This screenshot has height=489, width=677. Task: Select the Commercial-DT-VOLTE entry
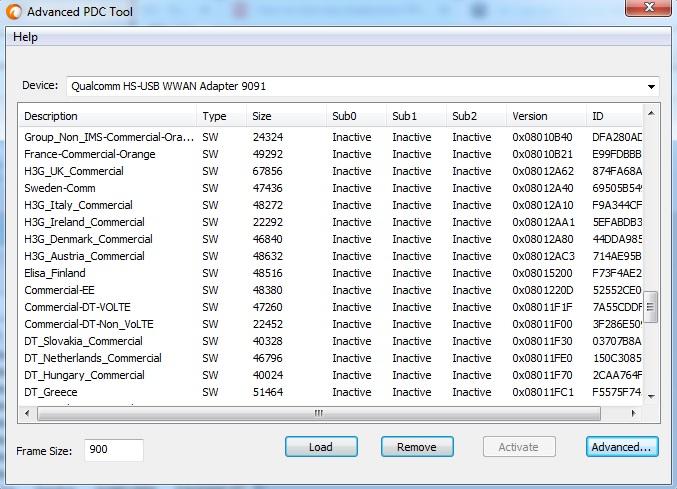[x=77, y=307]
